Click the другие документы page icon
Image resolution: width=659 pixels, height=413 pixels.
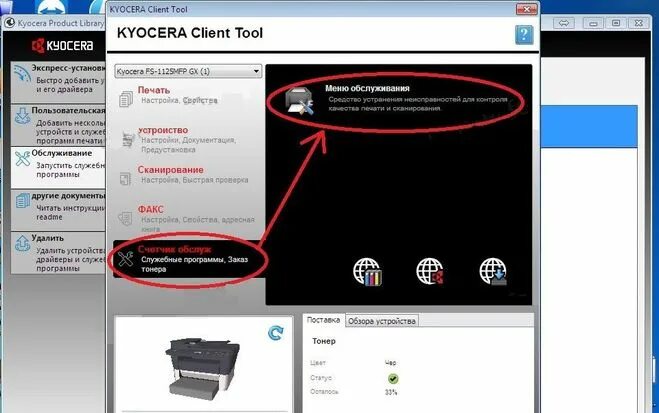tap(23, 201)
